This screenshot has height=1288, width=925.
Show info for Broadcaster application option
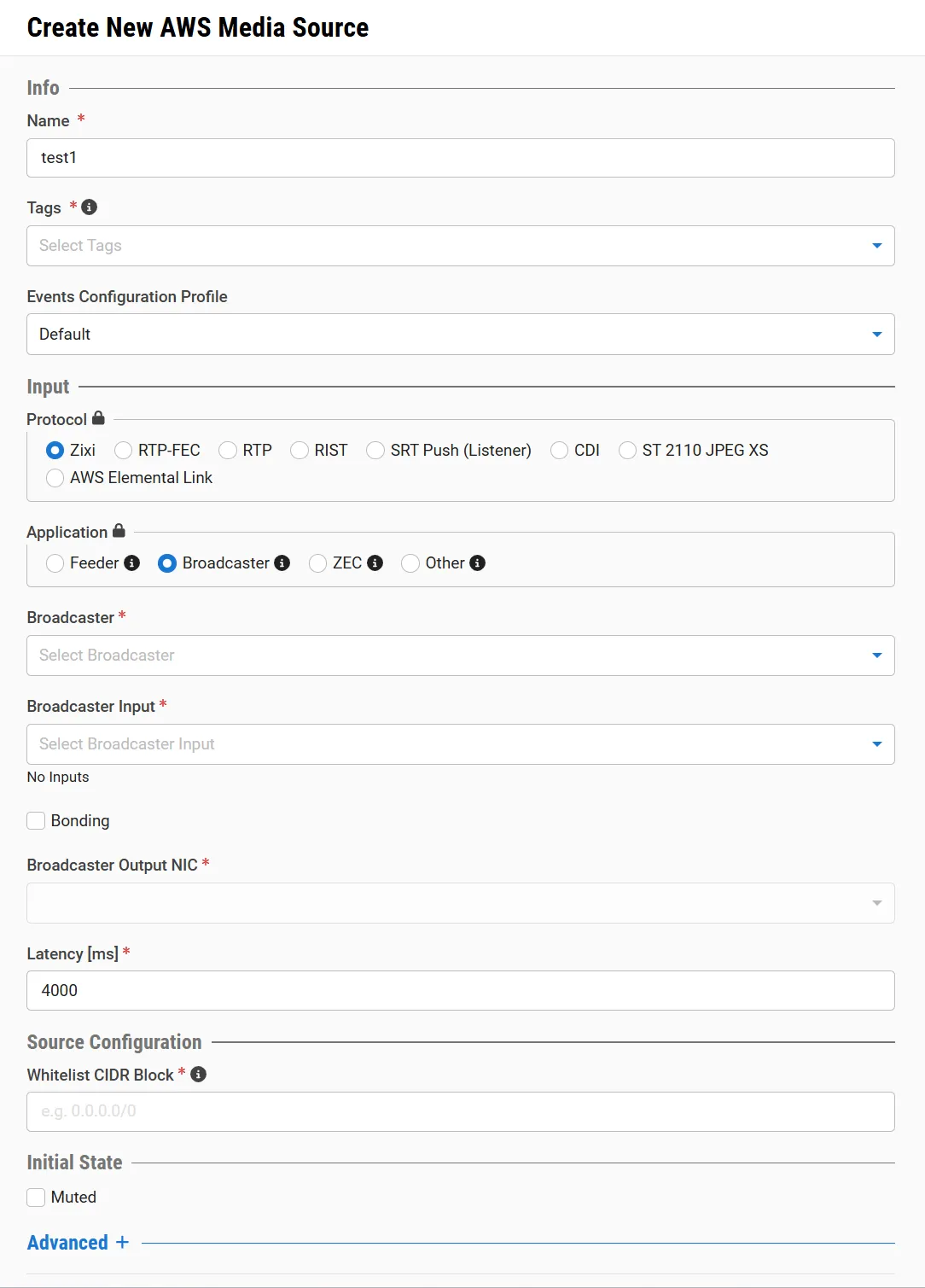282,563
